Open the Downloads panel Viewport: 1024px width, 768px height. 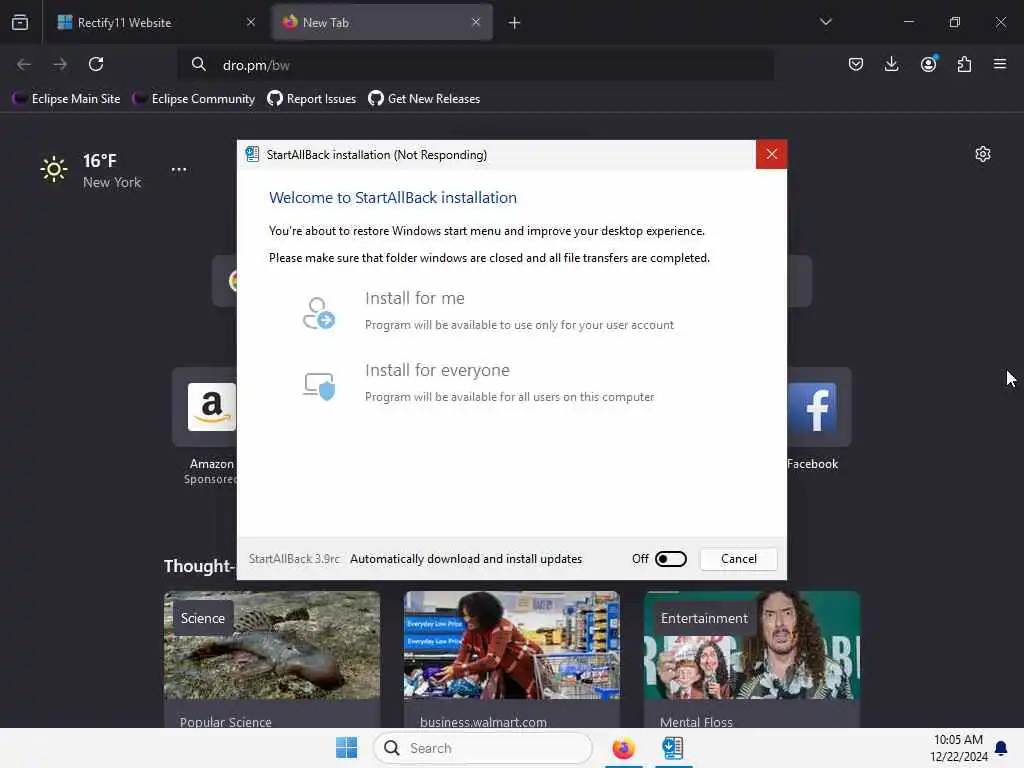(891, 64)
